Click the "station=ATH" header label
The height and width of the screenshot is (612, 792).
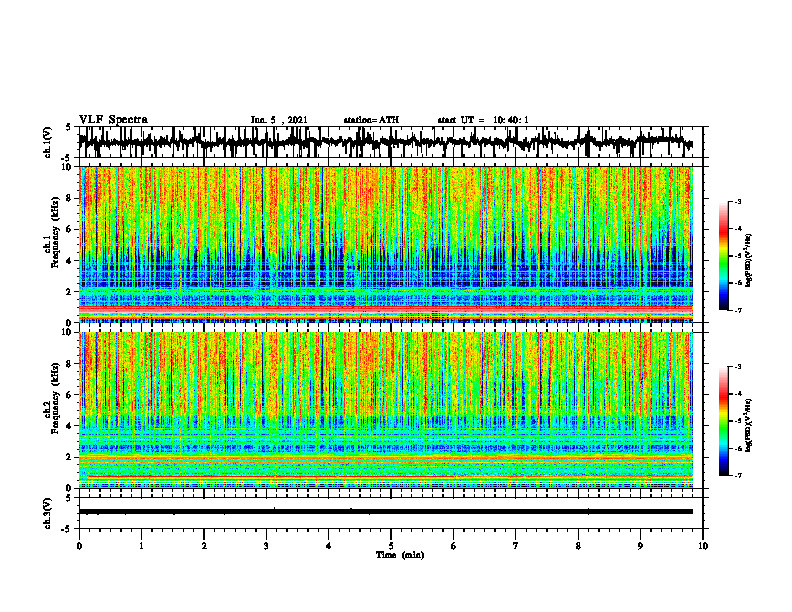coord(371,120)
